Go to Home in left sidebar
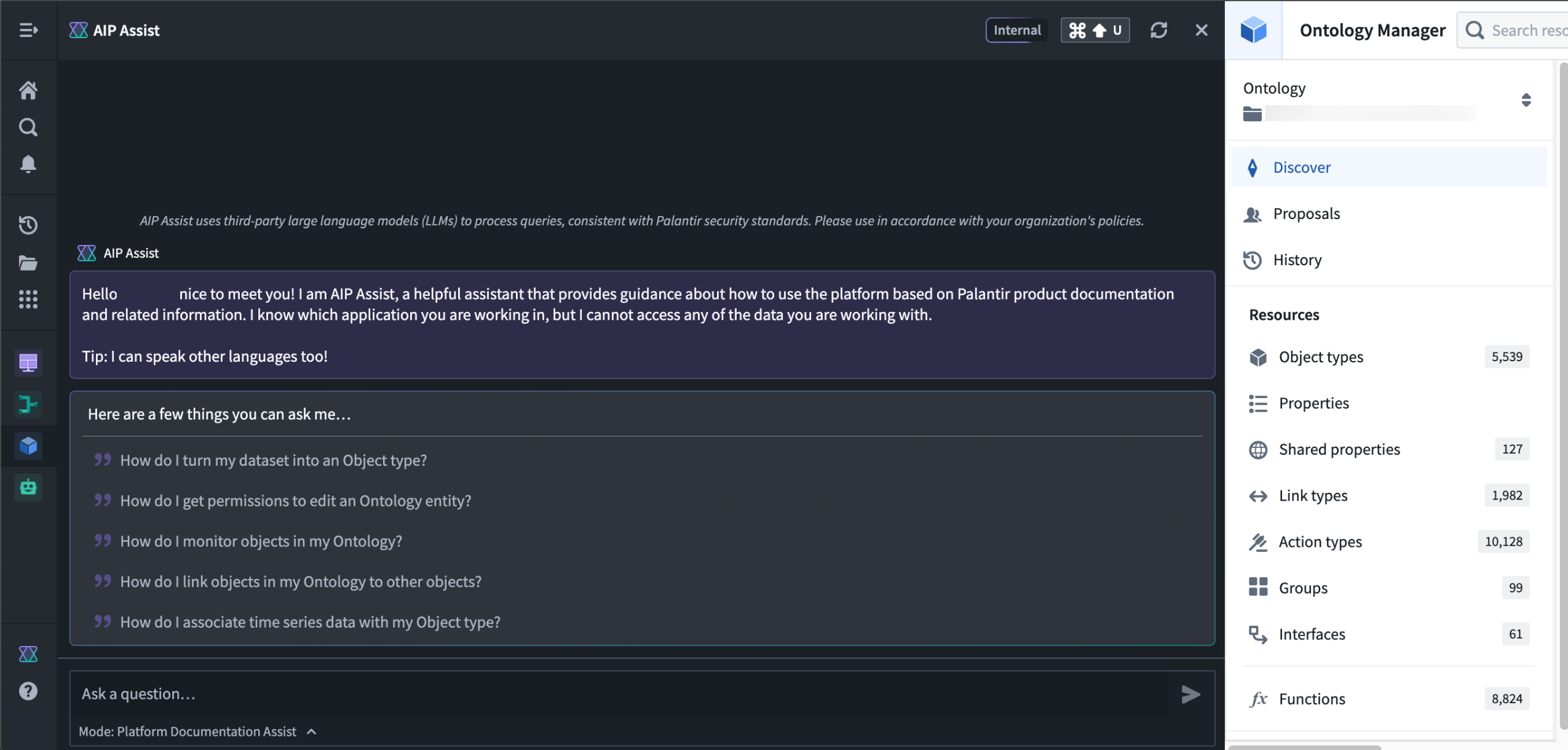The image size is (1568, 750). [x=28, y=90]
